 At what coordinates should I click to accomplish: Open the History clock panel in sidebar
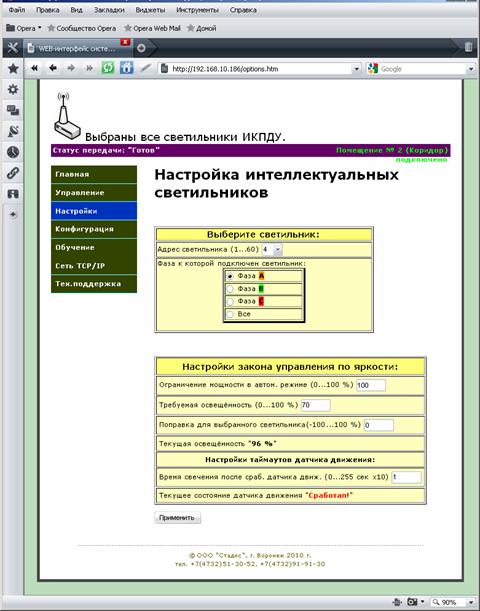(13, 152)
